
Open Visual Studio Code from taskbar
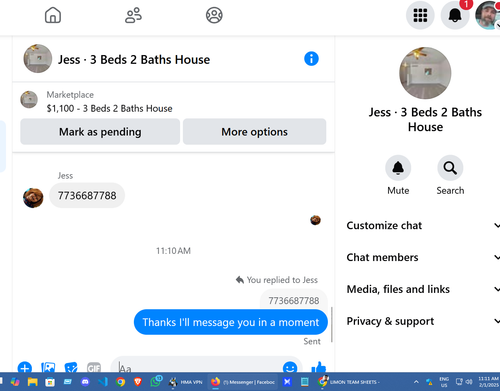point(103,382)
